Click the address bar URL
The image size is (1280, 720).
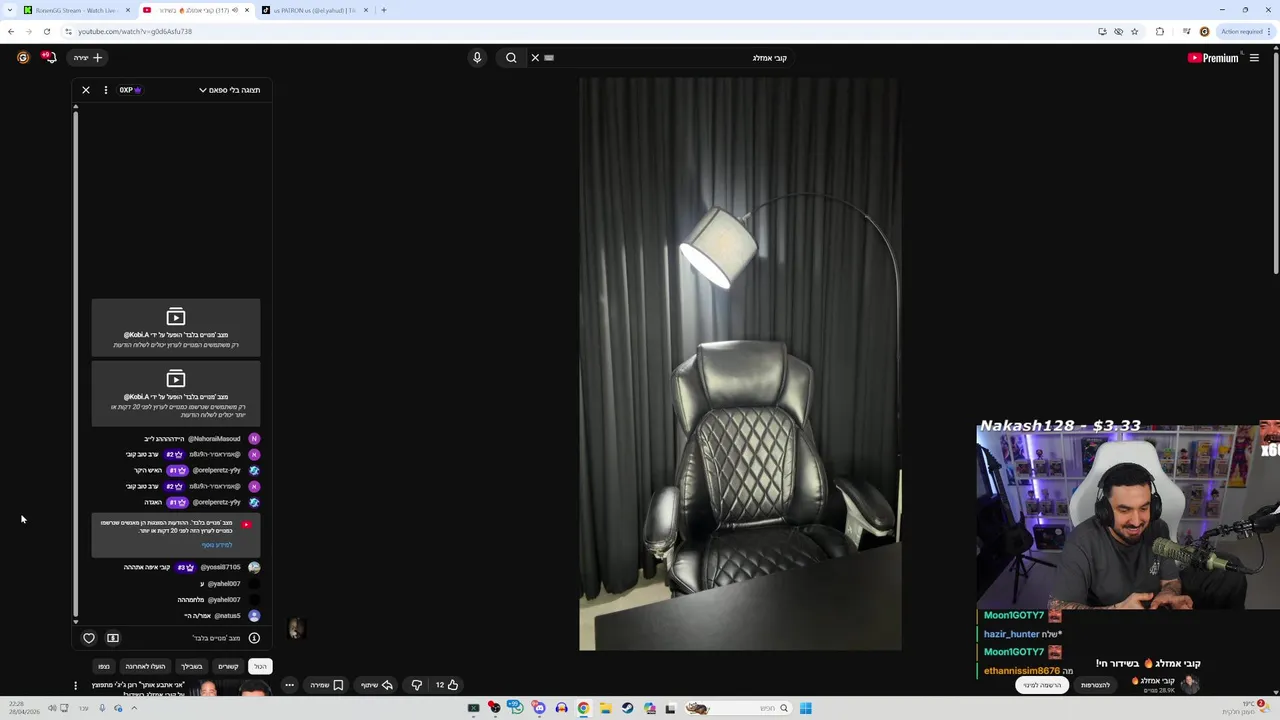coord(135,31)
